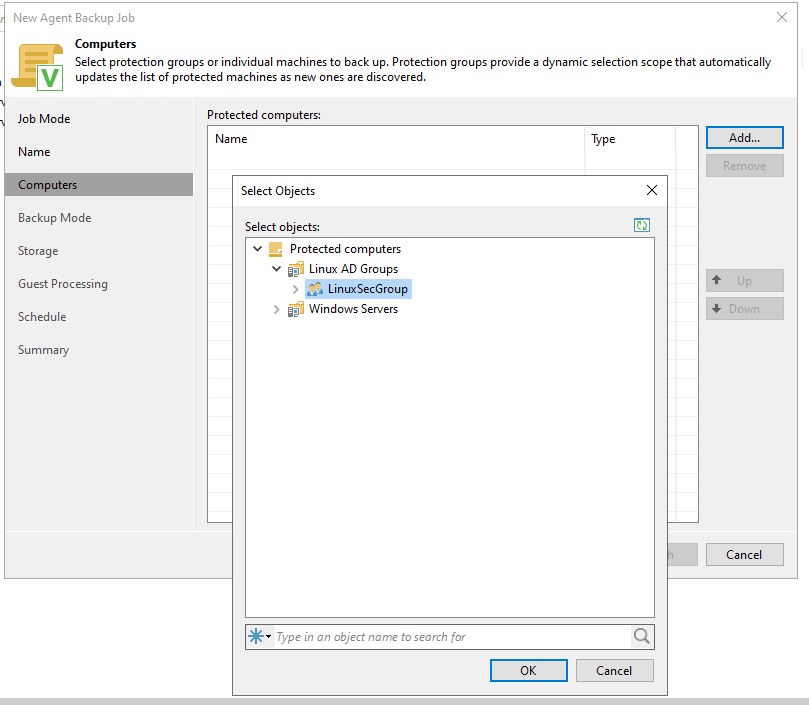809x705 pixels.
Task: Click the Linux AD Groups protection group icon
Action: point(295,269)
